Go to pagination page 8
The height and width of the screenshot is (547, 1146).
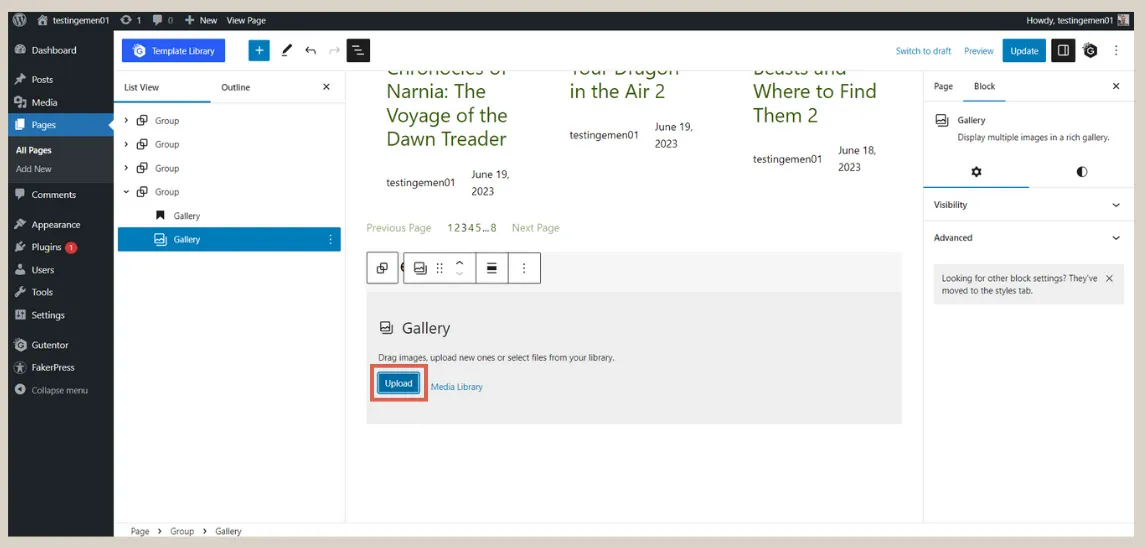click(x=493, y=228)
